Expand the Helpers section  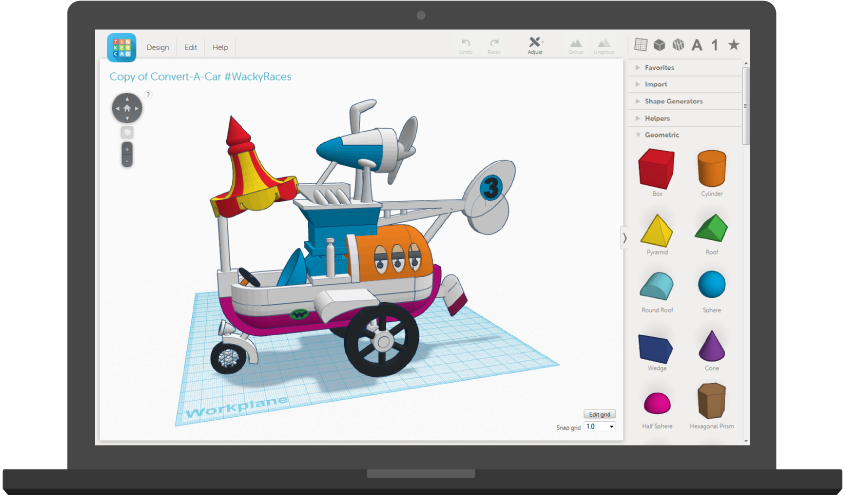tap(685, 118)
